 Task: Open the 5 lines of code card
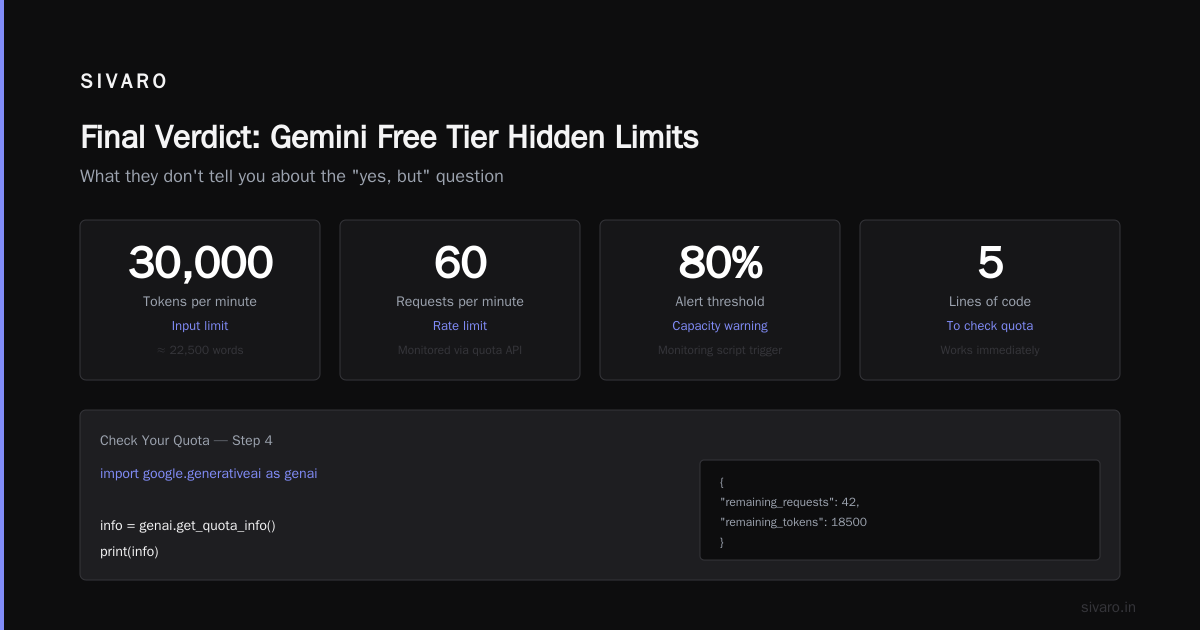(990, 300)
